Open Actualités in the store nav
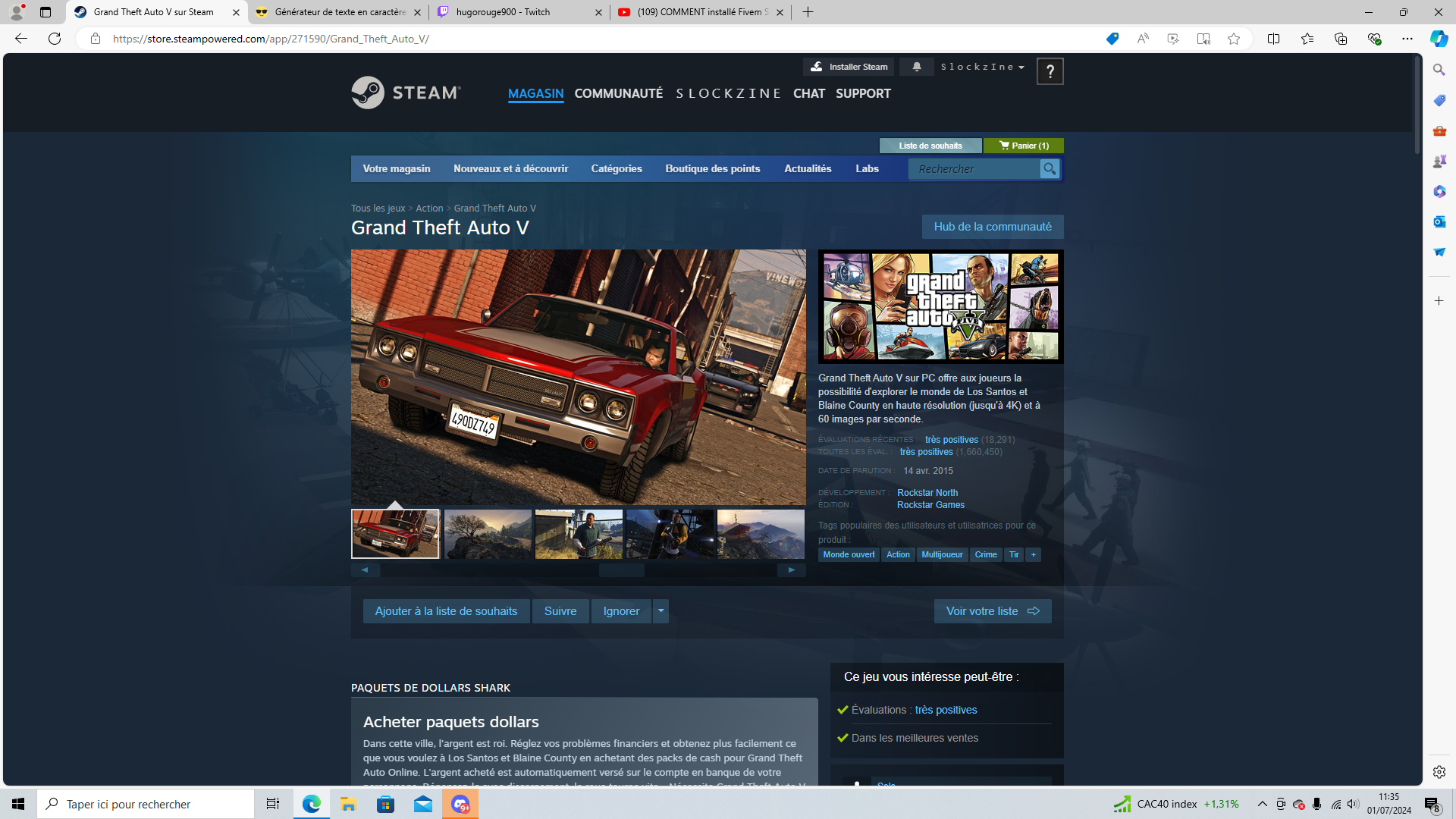The width and height of the screenshot is (1456, 819). [x=808, y=169]
